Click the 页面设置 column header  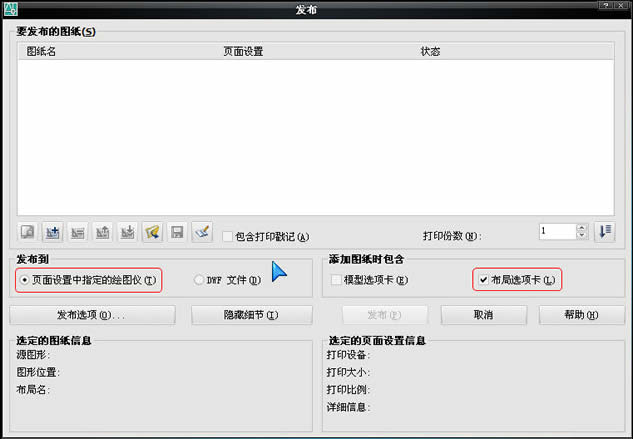click(x=243, y=51)
